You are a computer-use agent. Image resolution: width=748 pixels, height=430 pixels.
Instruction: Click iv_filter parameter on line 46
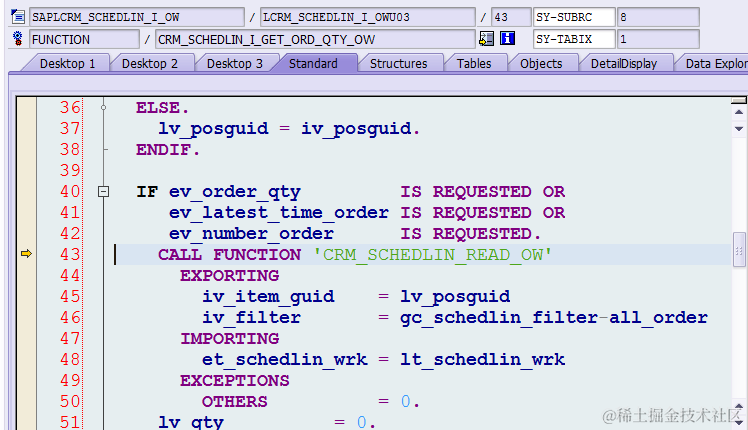click(x=251, y=317)
